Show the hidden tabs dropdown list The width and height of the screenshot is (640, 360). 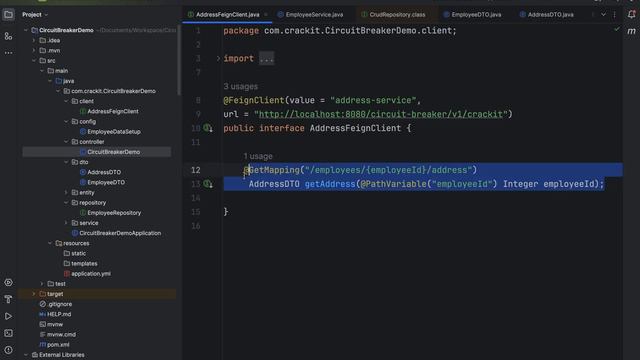(x=603, y=15)
